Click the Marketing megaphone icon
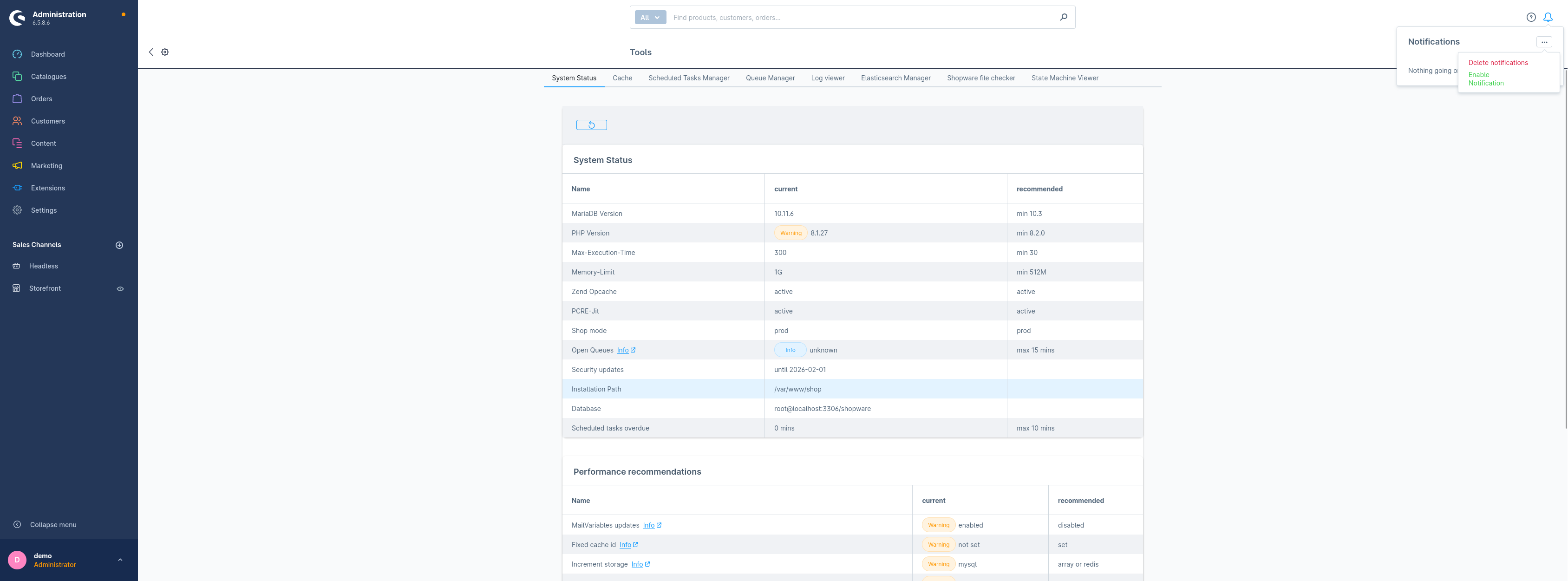 coord(17,165)
